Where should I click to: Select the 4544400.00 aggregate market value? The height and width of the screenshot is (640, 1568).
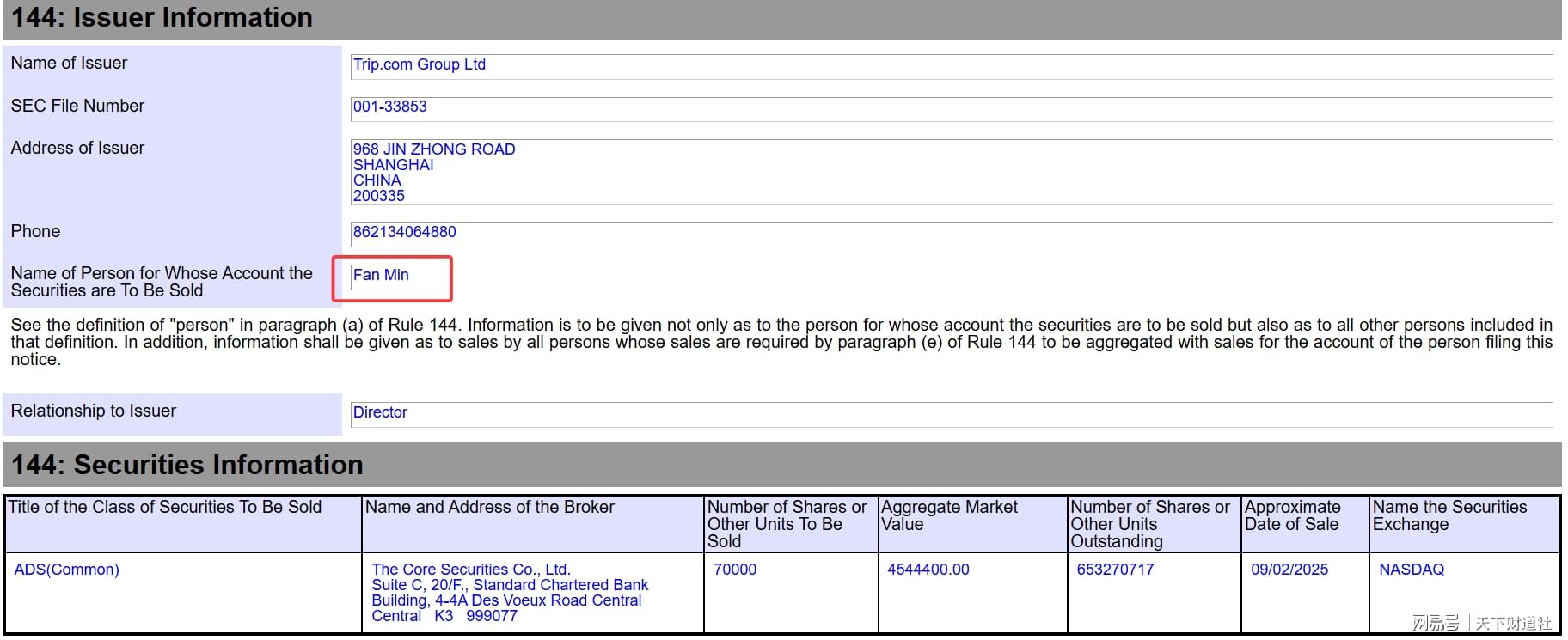pyautogui.click(x=928, y=570)
